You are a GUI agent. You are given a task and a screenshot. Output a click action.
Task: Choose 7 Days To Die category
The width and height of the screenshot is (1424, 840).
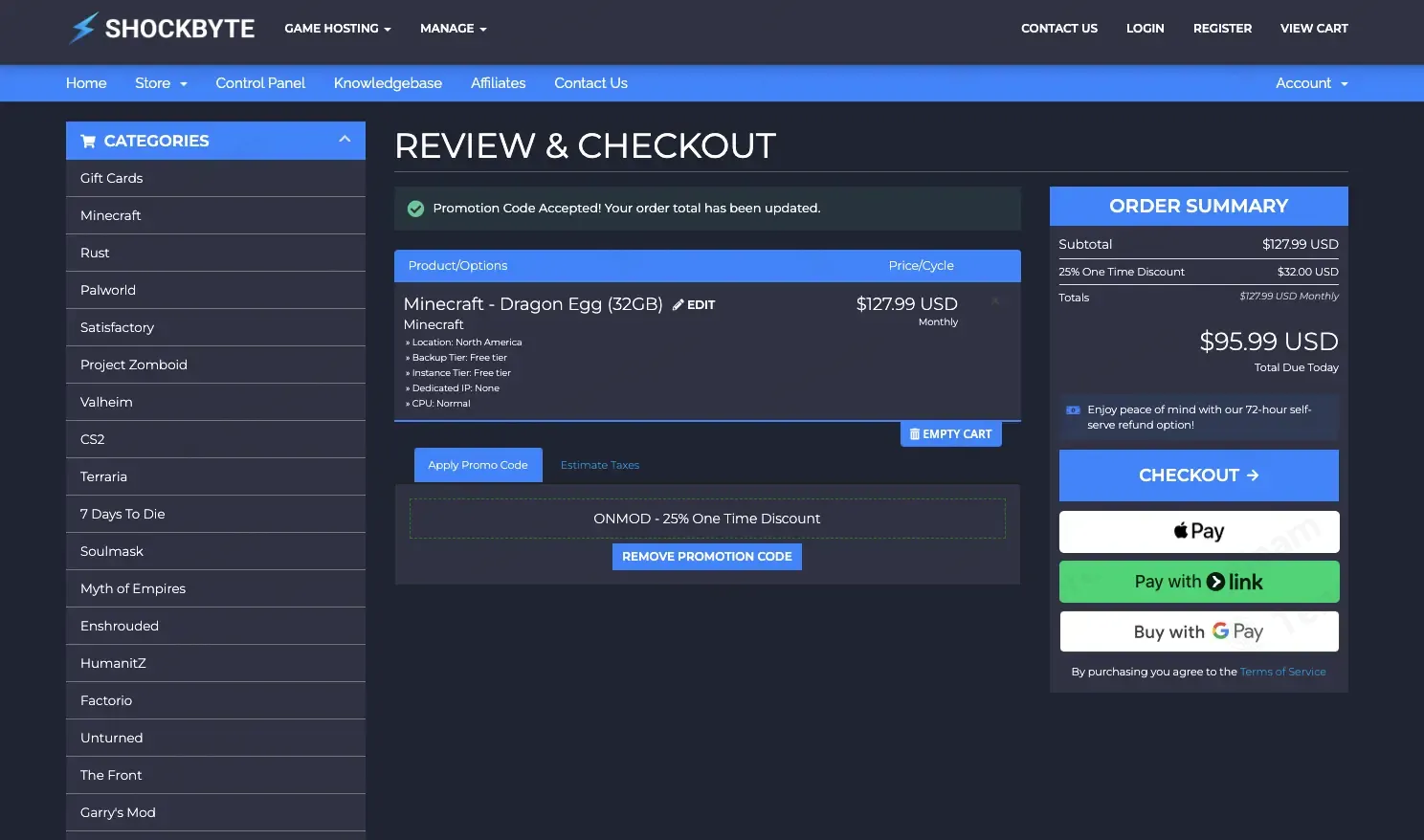click(x=215, y=514)
